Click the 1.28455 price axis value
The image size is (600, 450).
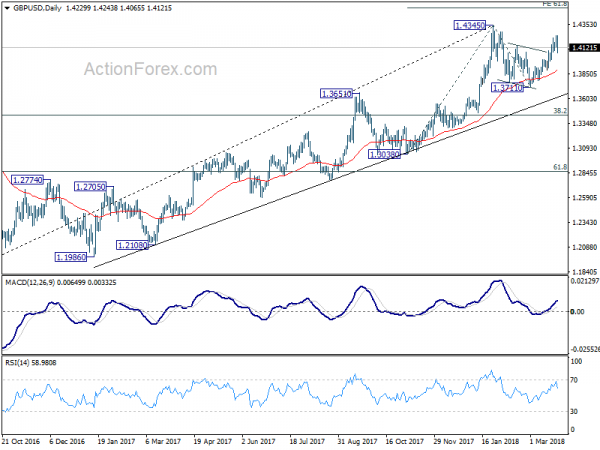click(584, 173)
